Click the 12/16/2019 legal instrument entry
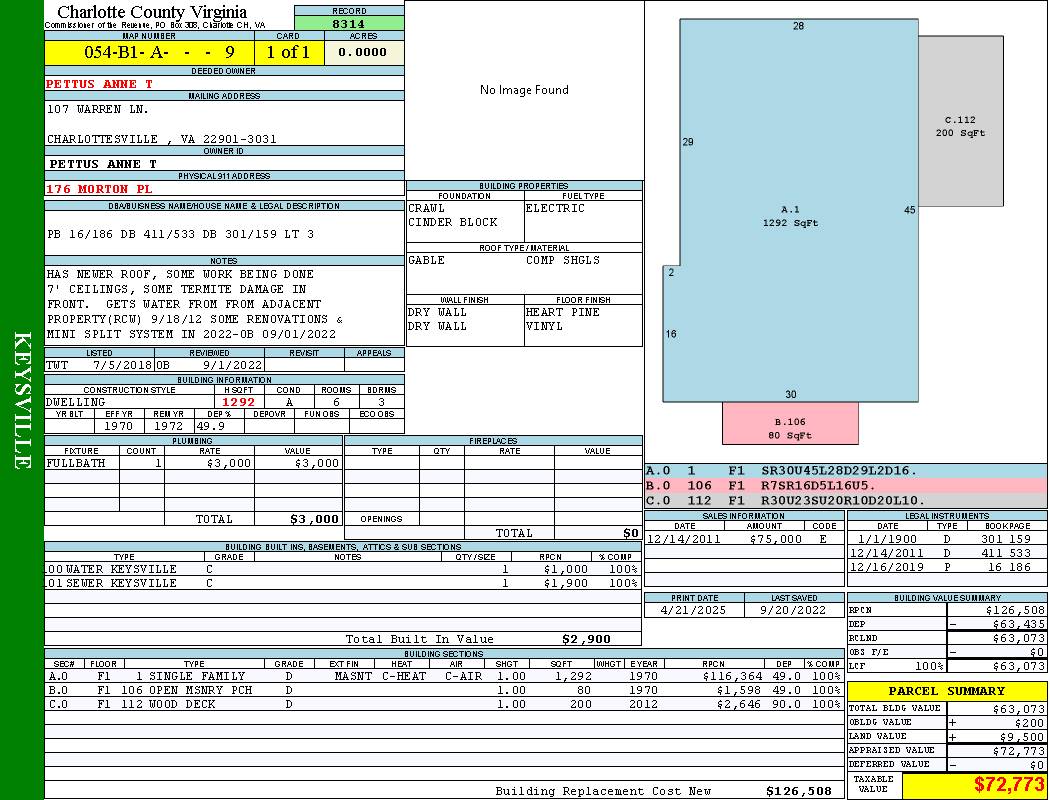 tap(945, 567)
